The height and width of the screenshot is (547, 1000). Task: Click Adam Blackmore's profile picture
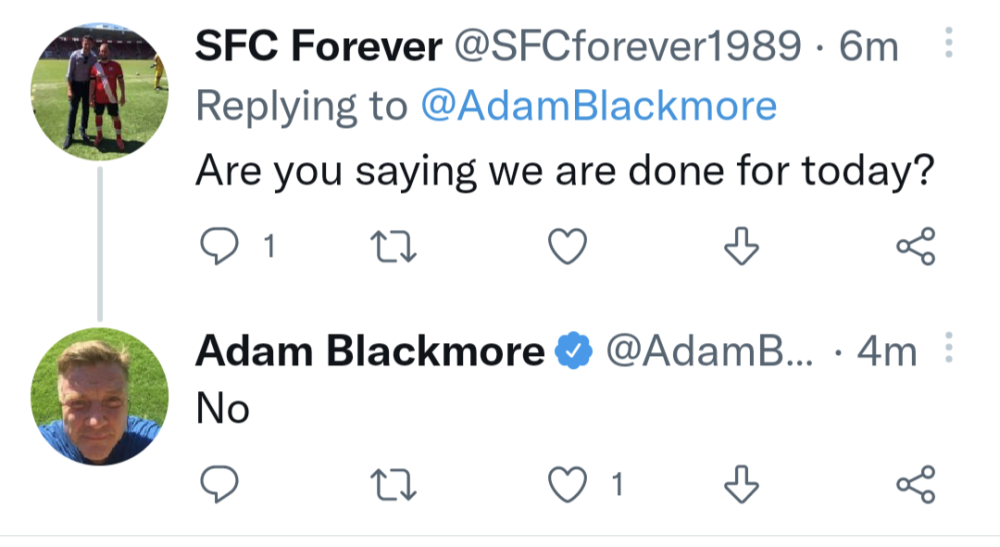pyautogui.click(x=99, y=396)
